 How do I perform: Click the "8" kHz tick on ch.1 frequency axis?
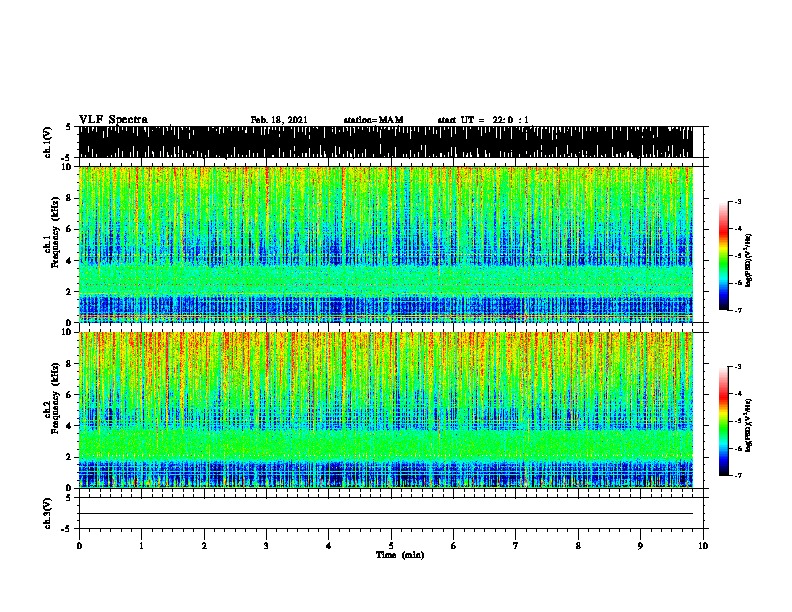tap(70, 198)
